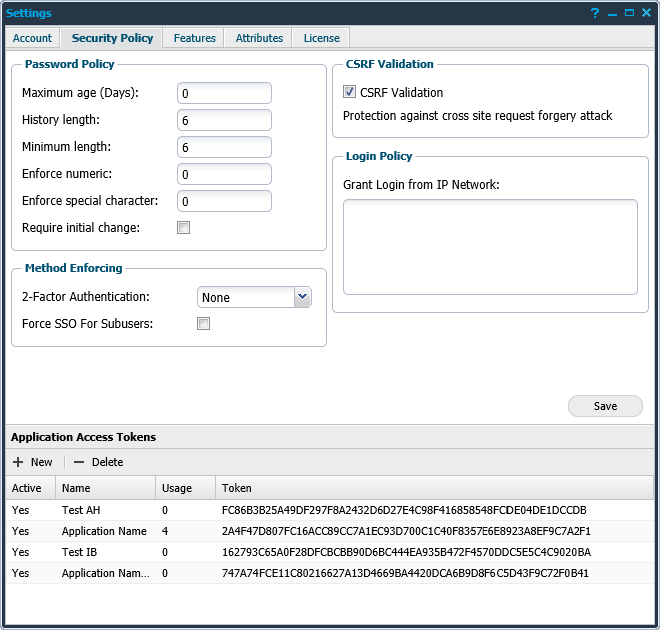The image size is (660, 630).
Task: Click the minus icon for Delete token
Action: click(79, 462)
